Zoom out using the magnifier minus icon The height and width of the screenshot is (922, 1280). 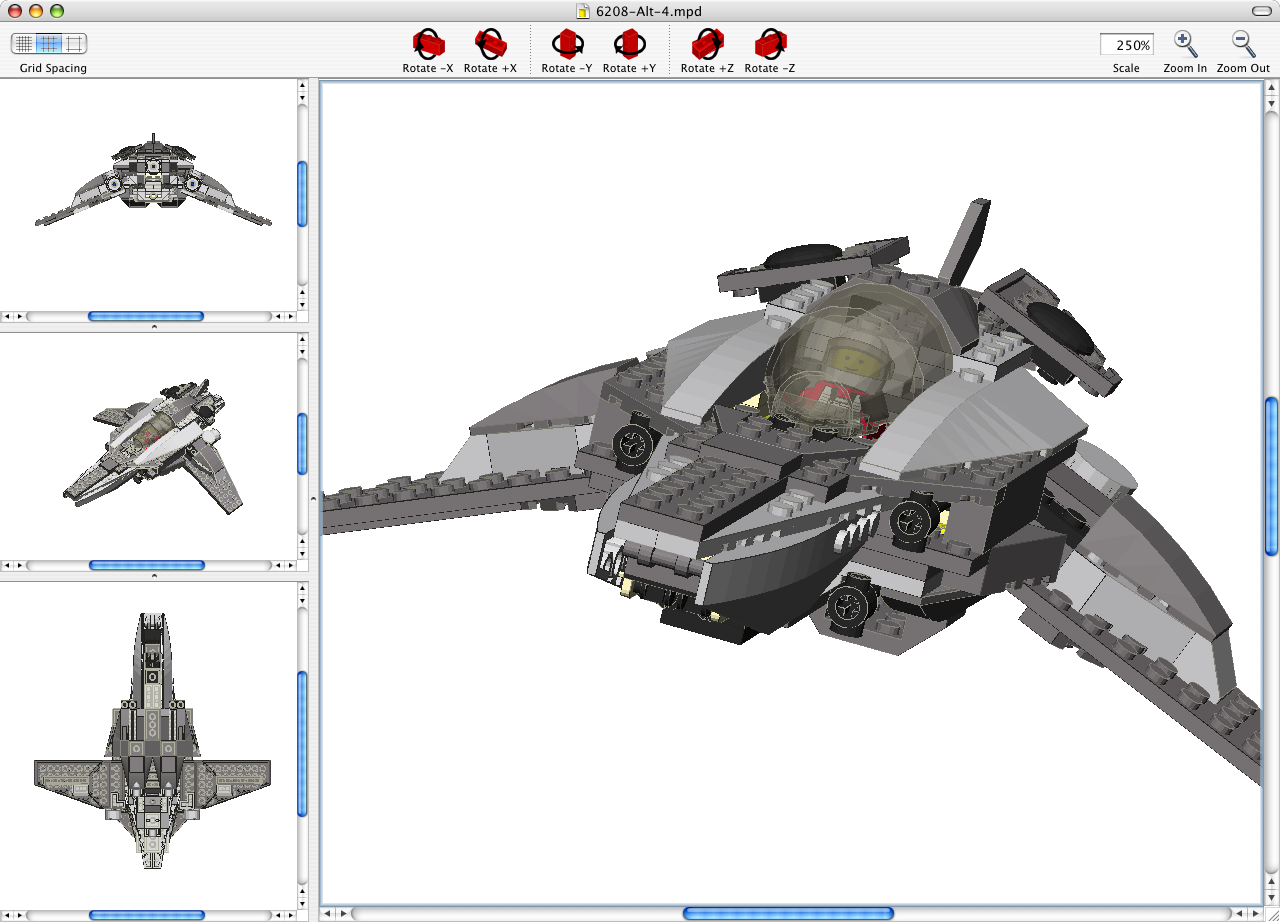click(x=1242, y=42)
